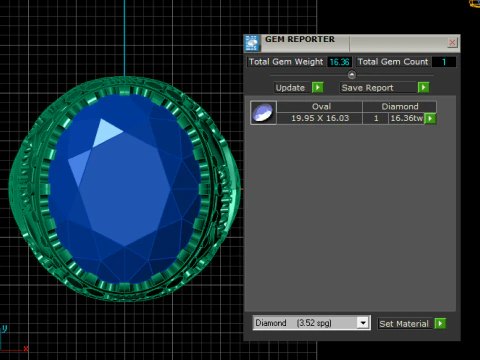The image size is (480, 360).
Task: Apply material with the Set Material arrow
Action: click(x=440, y=324)
